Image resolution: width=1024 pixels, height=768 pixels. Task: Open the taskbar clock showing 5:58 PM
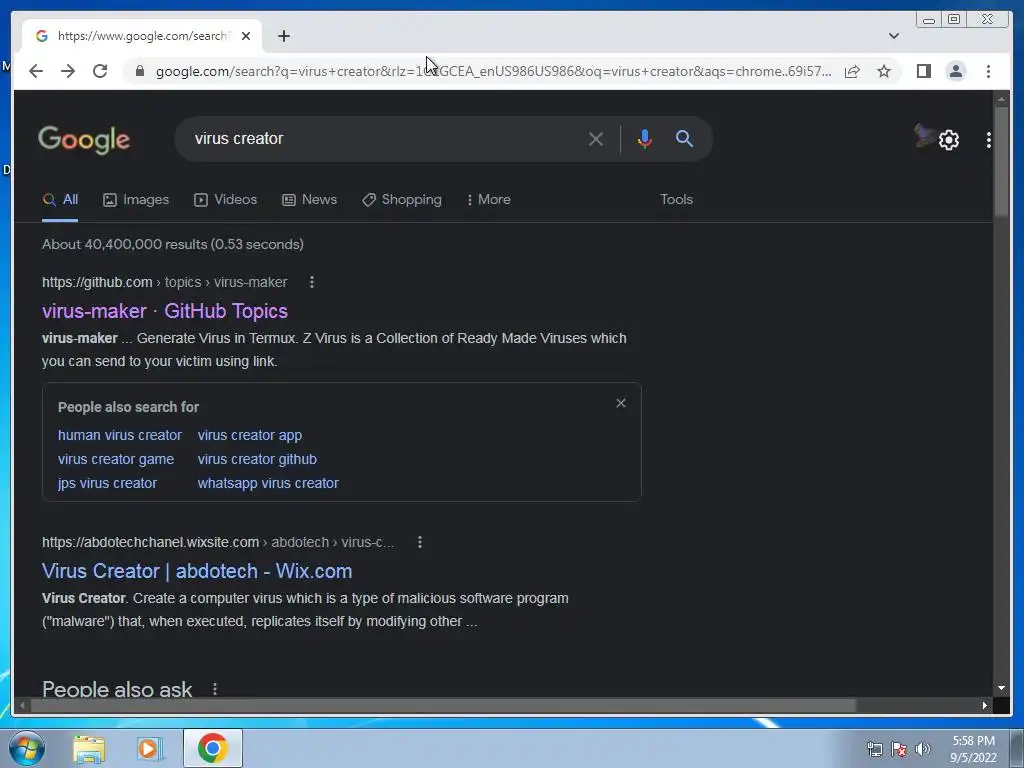[973, 749]
